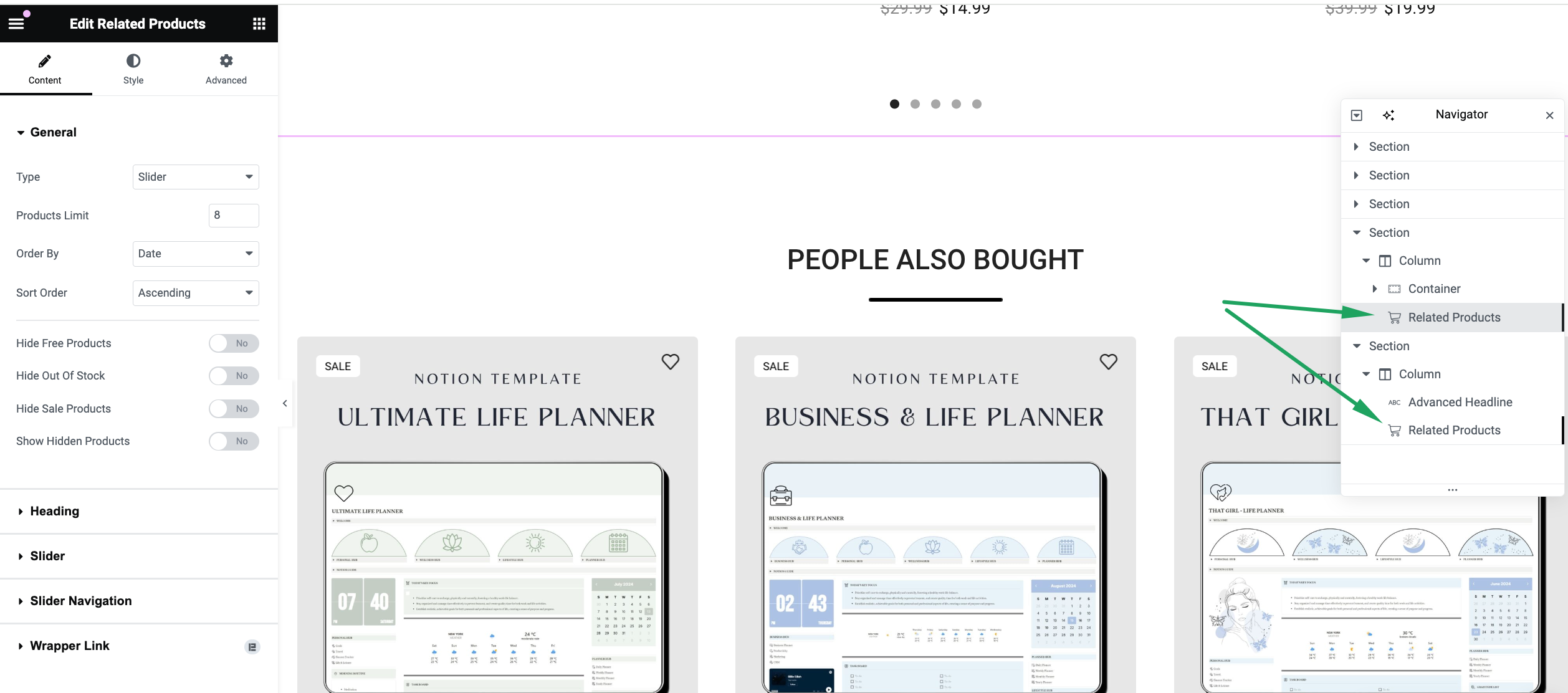Turn on Show Hidden Products switch

click(234, 441)
